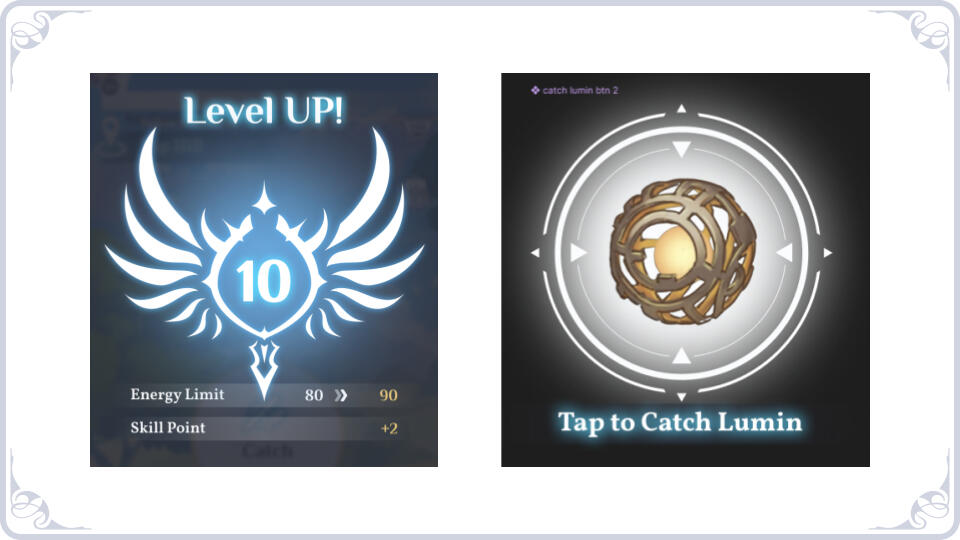Click the Energy Limit row label
This screenshot has height=540, width=960.
click(x=177, y=394)
